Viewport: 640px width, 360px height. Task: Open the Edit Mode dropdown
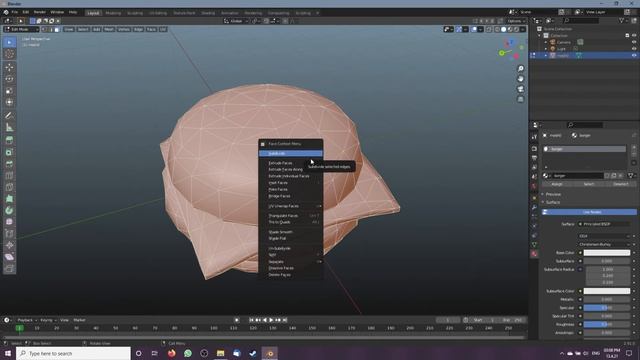(21, 29)
